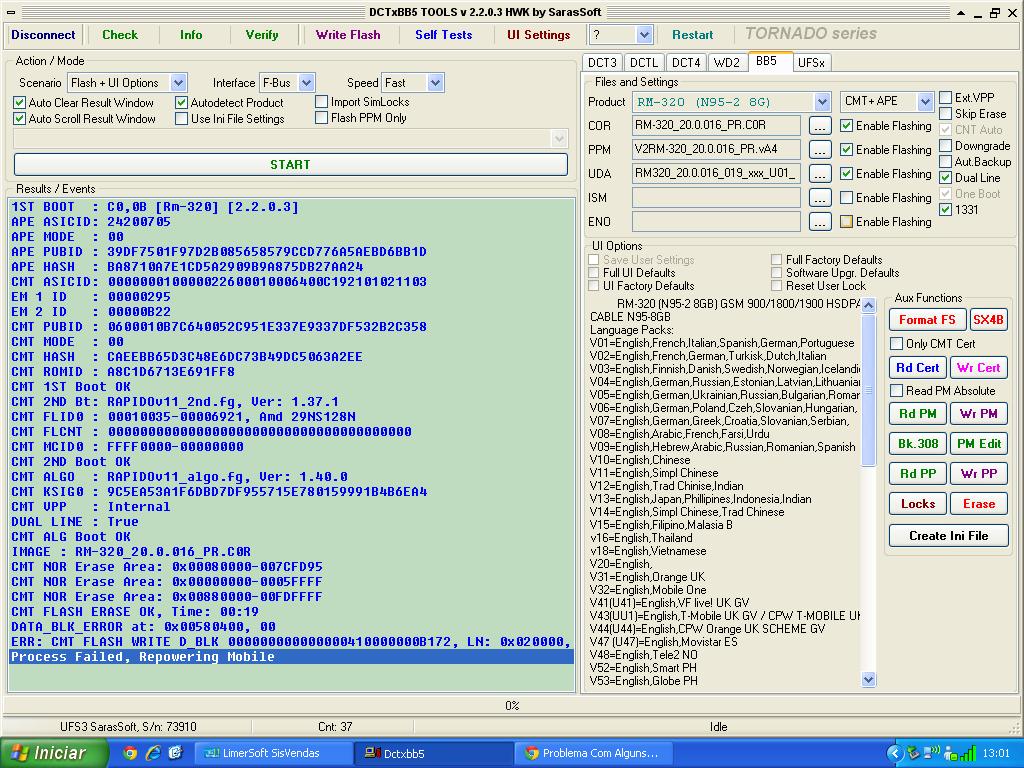Screen dimensions: 1024x768
Task: Switch to the DCT4 tab
Action: click(686, 63)
